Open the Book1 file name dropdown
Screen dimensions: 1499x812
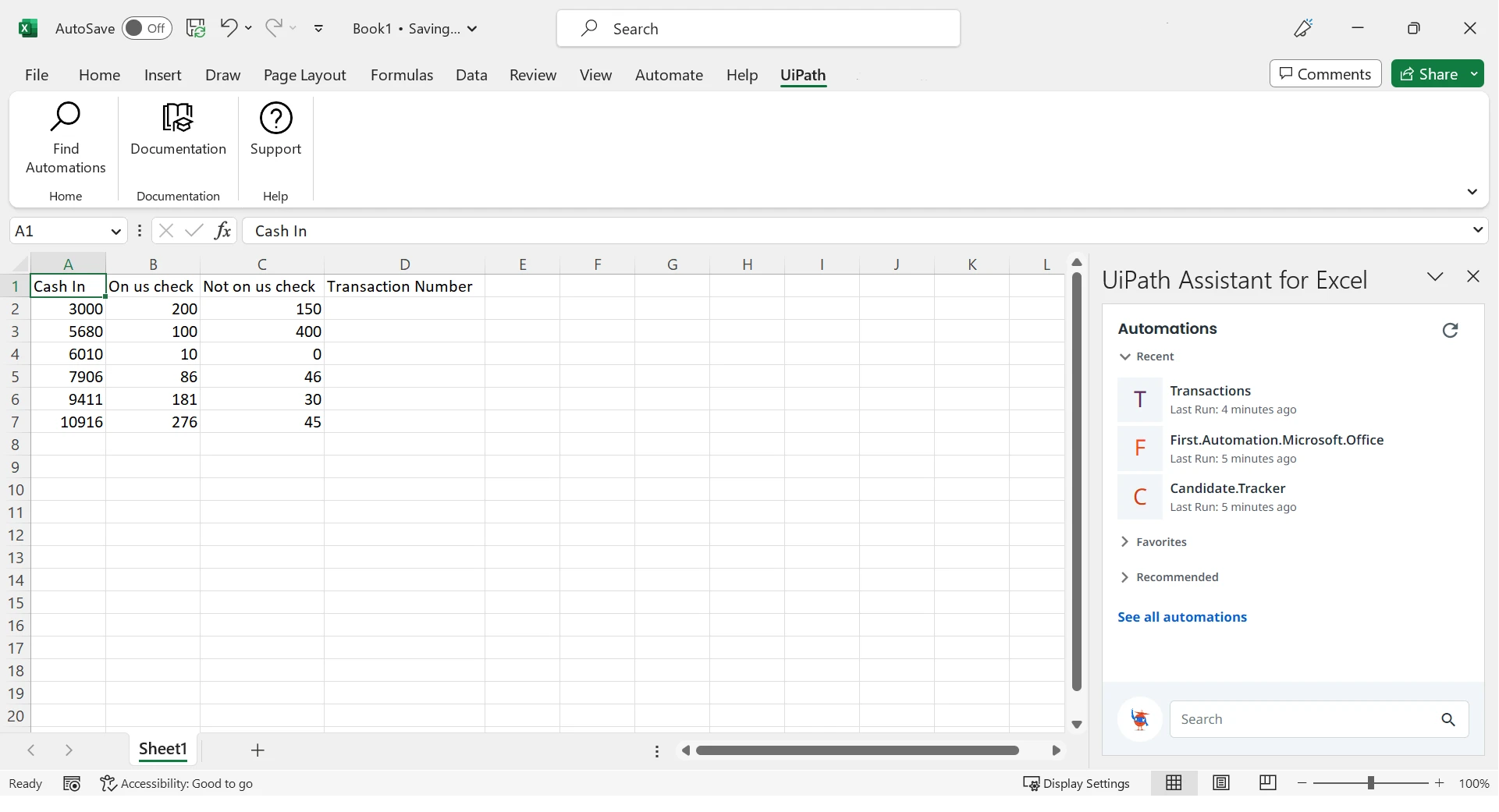[x=472, y=29]
